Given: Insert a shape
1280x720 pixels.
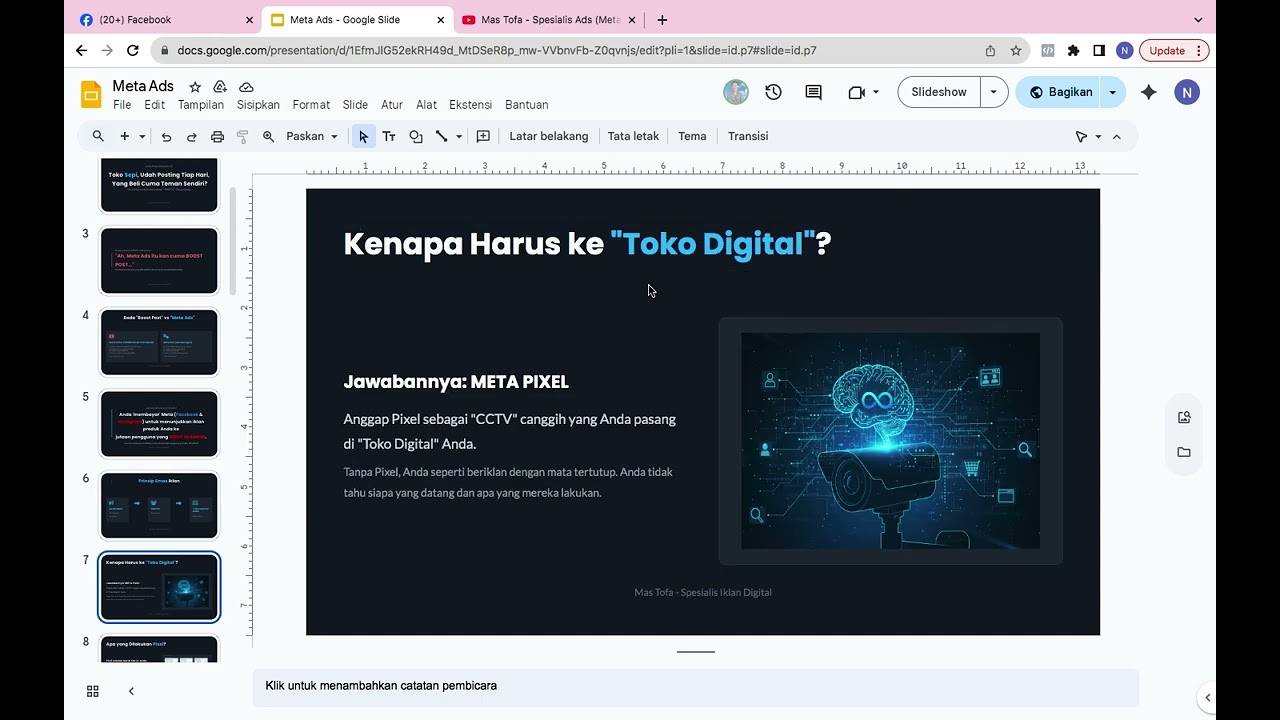Looking at the screenshot, I should (416, 136).
